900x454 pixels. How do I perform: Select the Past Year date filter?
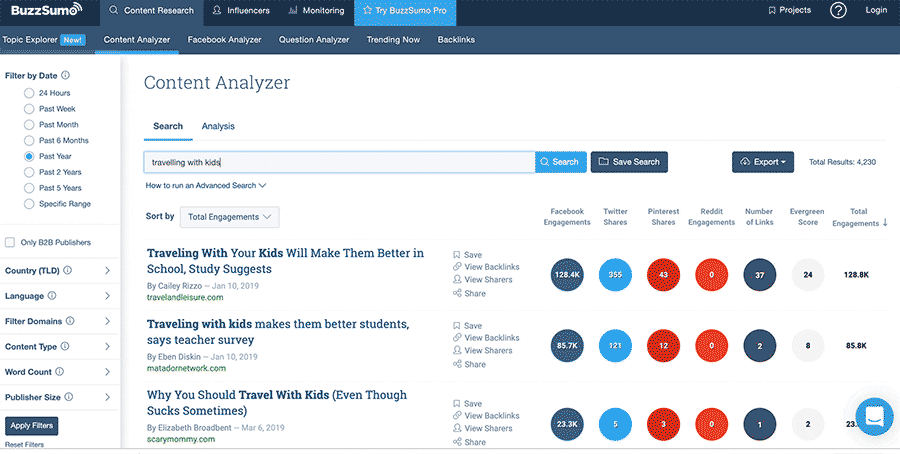[29, 156]
